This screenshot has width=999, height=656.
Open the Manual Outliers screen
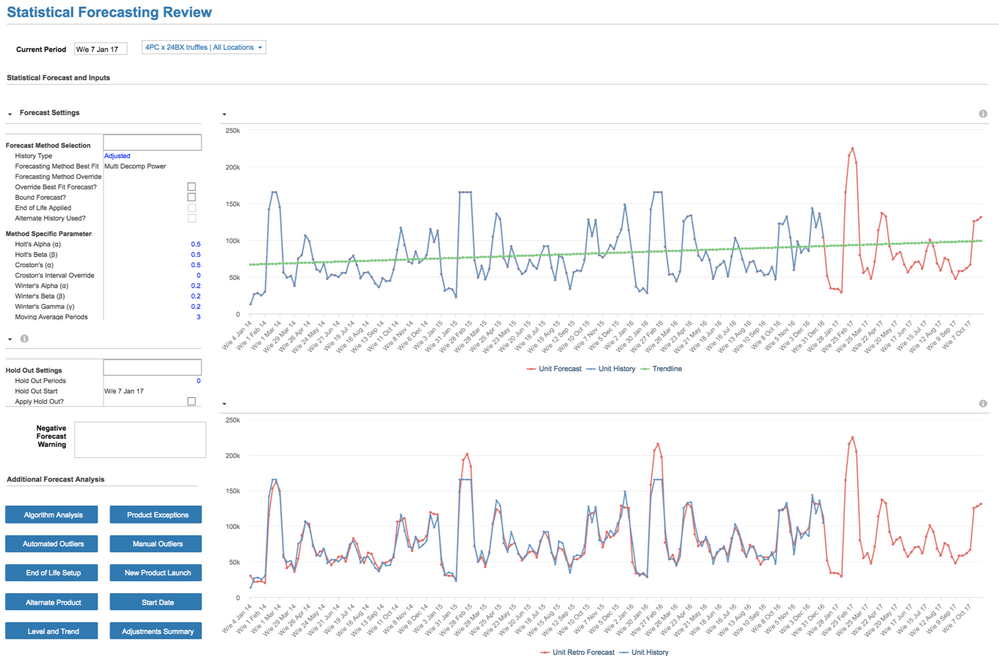(x=157, y=543)
